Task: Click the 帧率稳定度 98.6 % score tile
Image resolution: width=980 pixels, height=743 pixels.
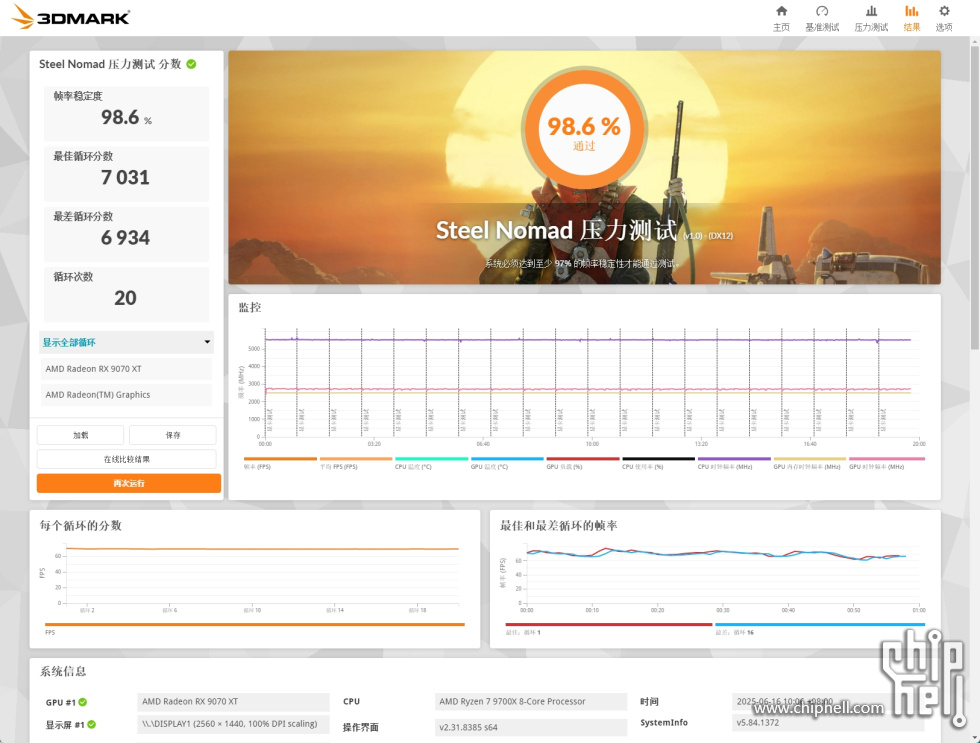Action: coord(126,113)
